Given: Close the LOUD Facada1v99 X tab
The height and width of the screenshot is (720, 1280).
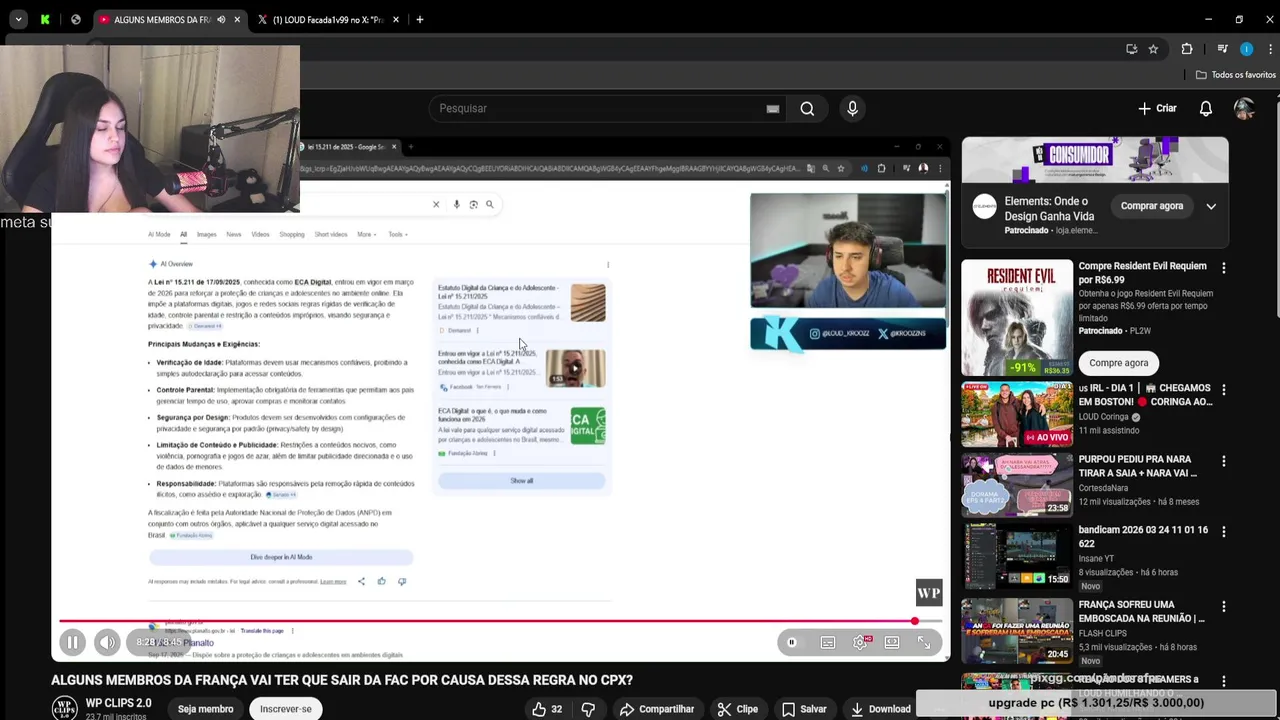Looking at the screenshot, I should [x=396, y=20].
